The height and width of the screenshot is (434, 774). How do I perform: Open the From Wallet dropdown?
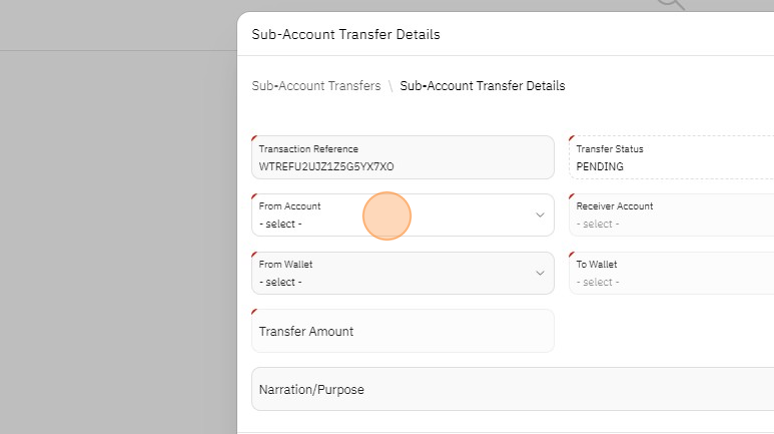pyautogui.click(x=402, y=273)
